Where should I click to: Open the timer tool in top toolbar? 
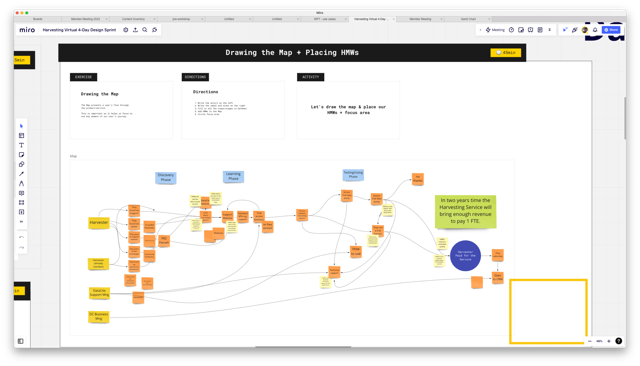(511, 30)
